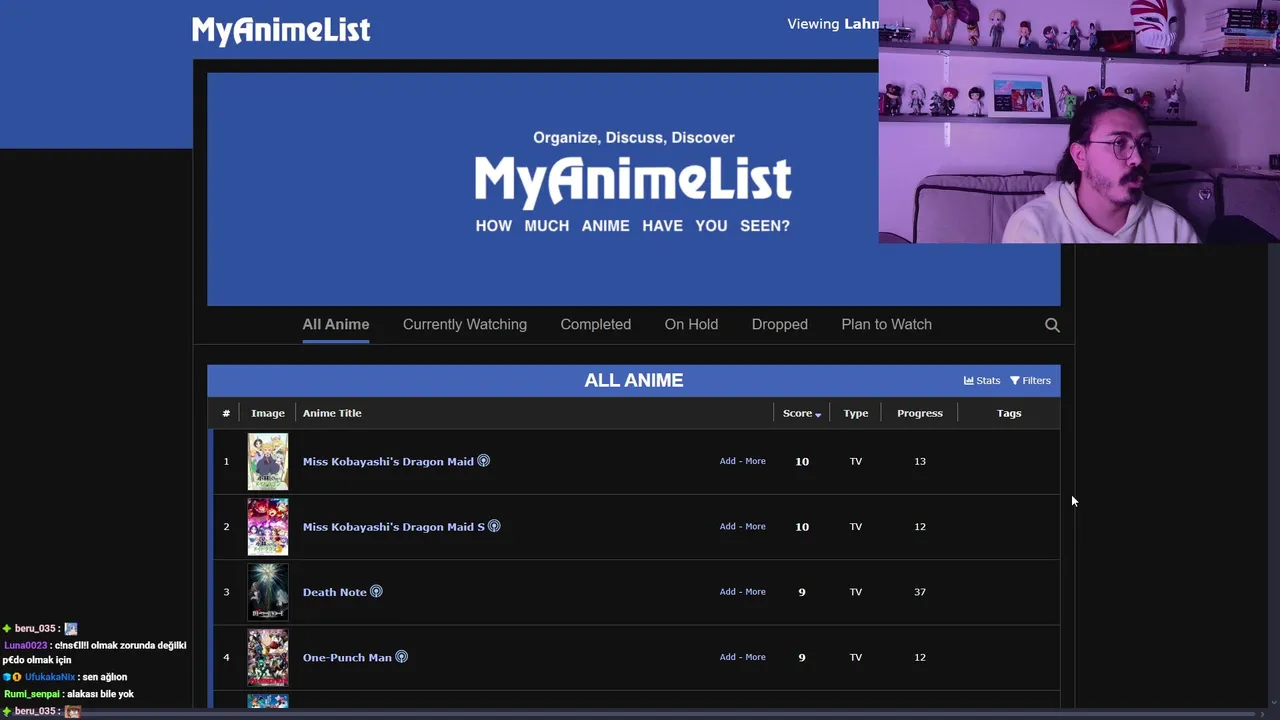Image resolution: width=1280 pixels, height=720 pixels.
Task: Open Miss Kobayashi's Dragon Maid S link
Action: tap(394, 527)
